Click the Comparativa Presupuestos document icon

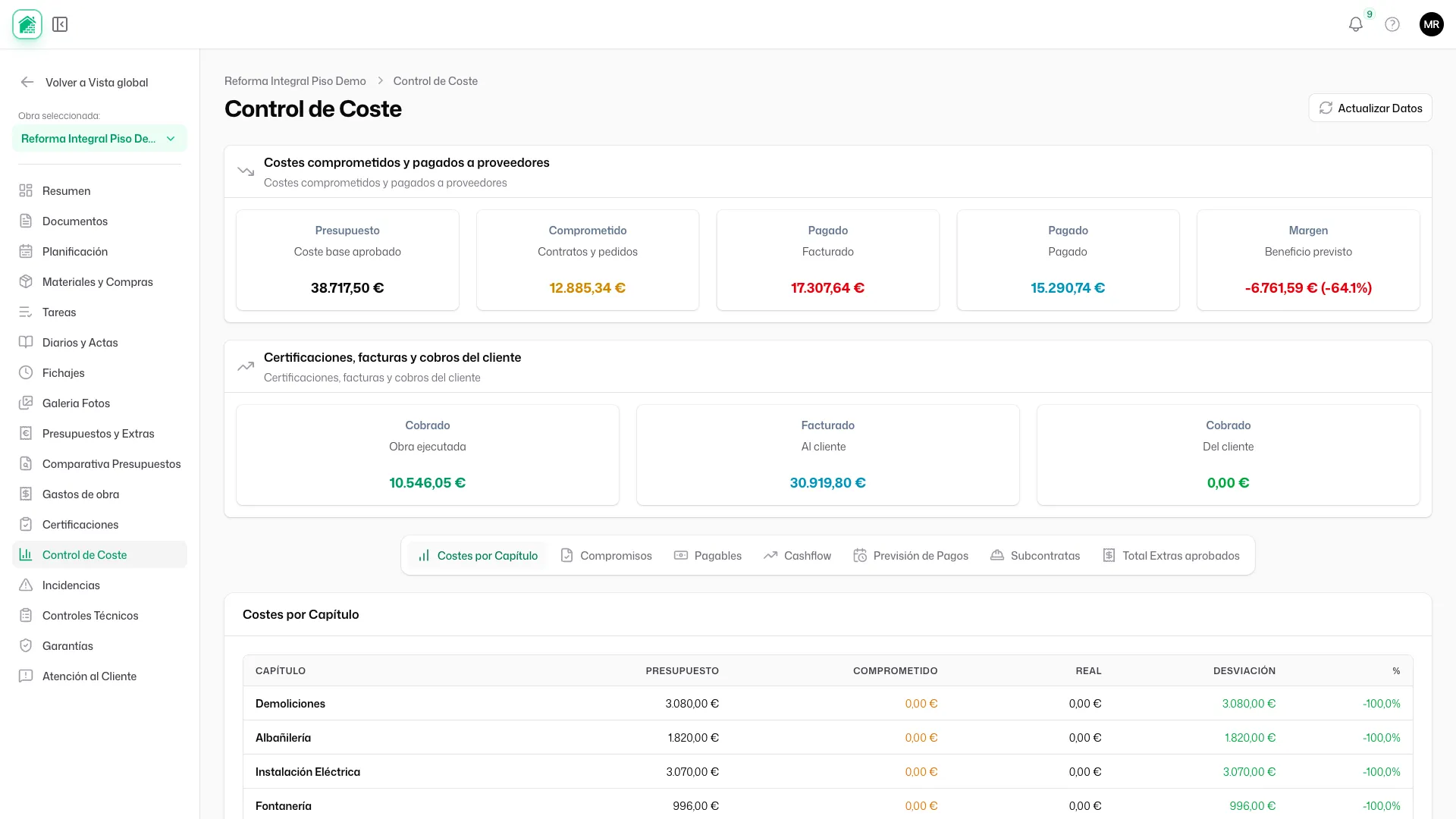click(26, 463)
